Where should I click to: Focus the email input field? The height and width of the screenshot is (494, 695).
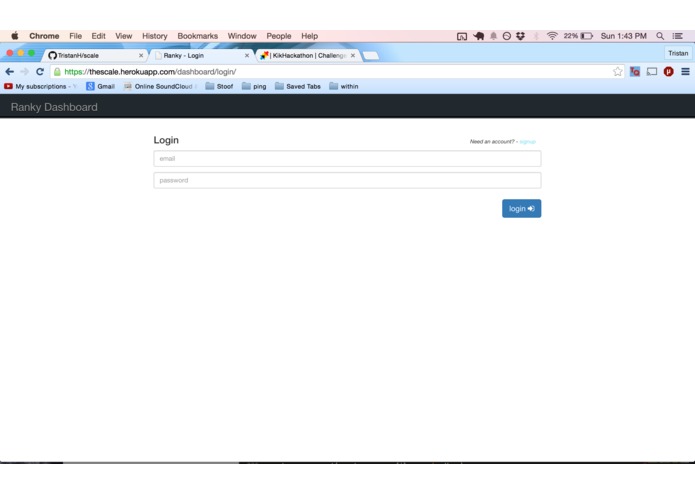[x=347, y=159]
